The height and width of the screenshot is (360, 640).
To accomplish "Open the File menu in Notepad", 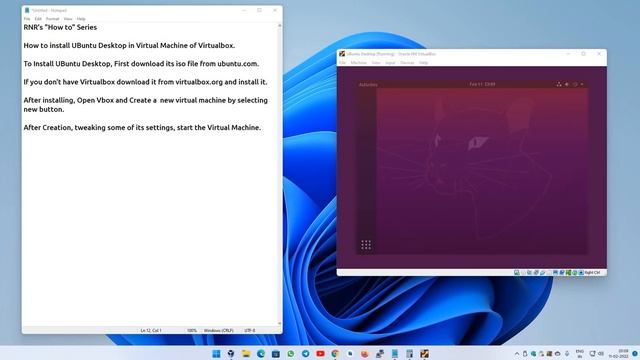I will [27, 19].
